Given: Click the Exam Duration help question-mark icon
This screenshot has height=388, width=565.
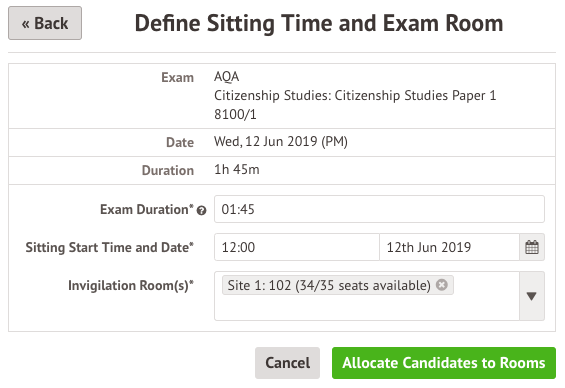Looking at the screenshot, I should (x=201, y=211).
